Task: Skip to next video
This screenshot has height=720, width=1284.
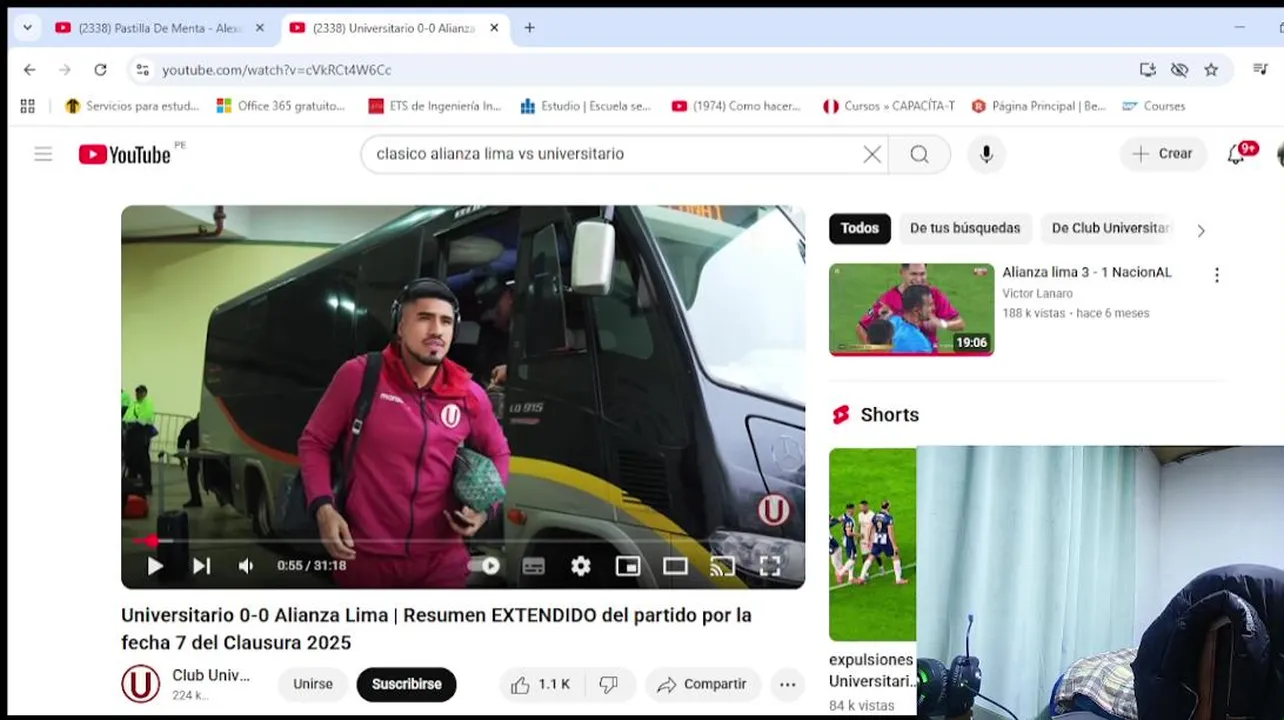Action: pyautogui.click(x=201, y=566)
